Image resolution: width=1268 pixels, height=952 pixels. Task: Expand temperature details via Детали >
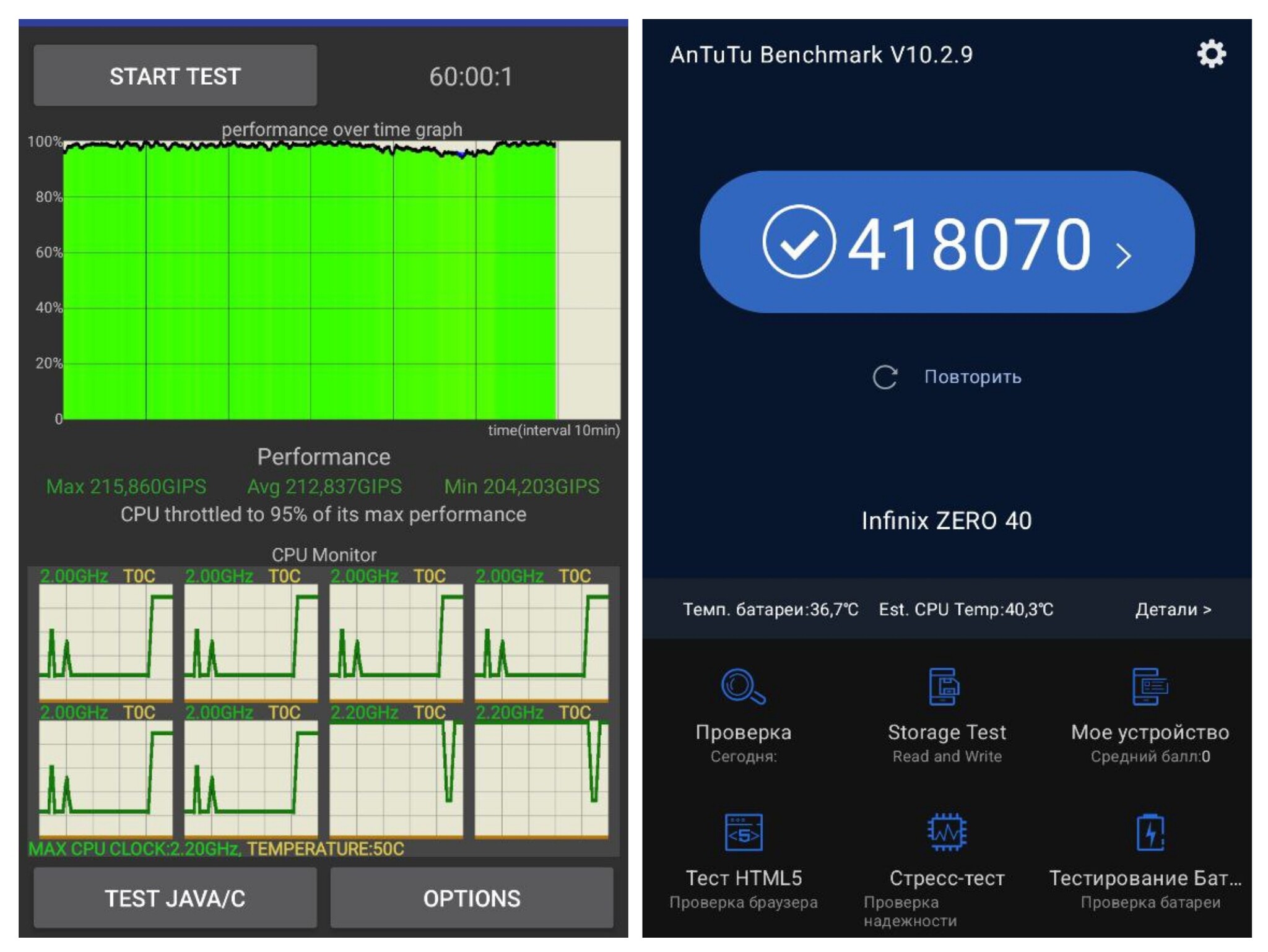(1173, 610)
